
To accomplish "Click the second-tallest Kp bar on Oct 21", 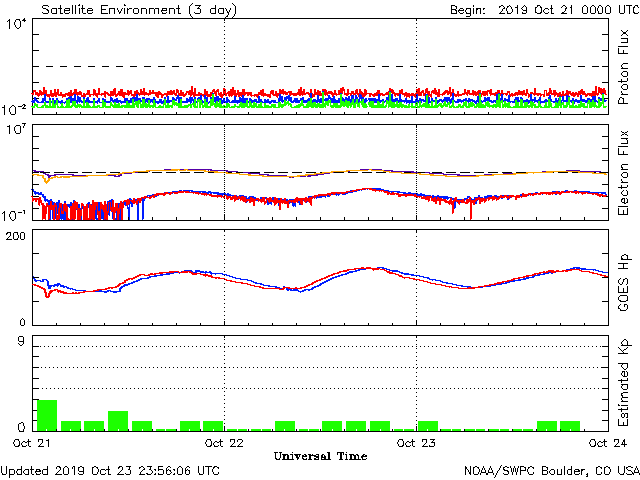I will pos(118,421).
